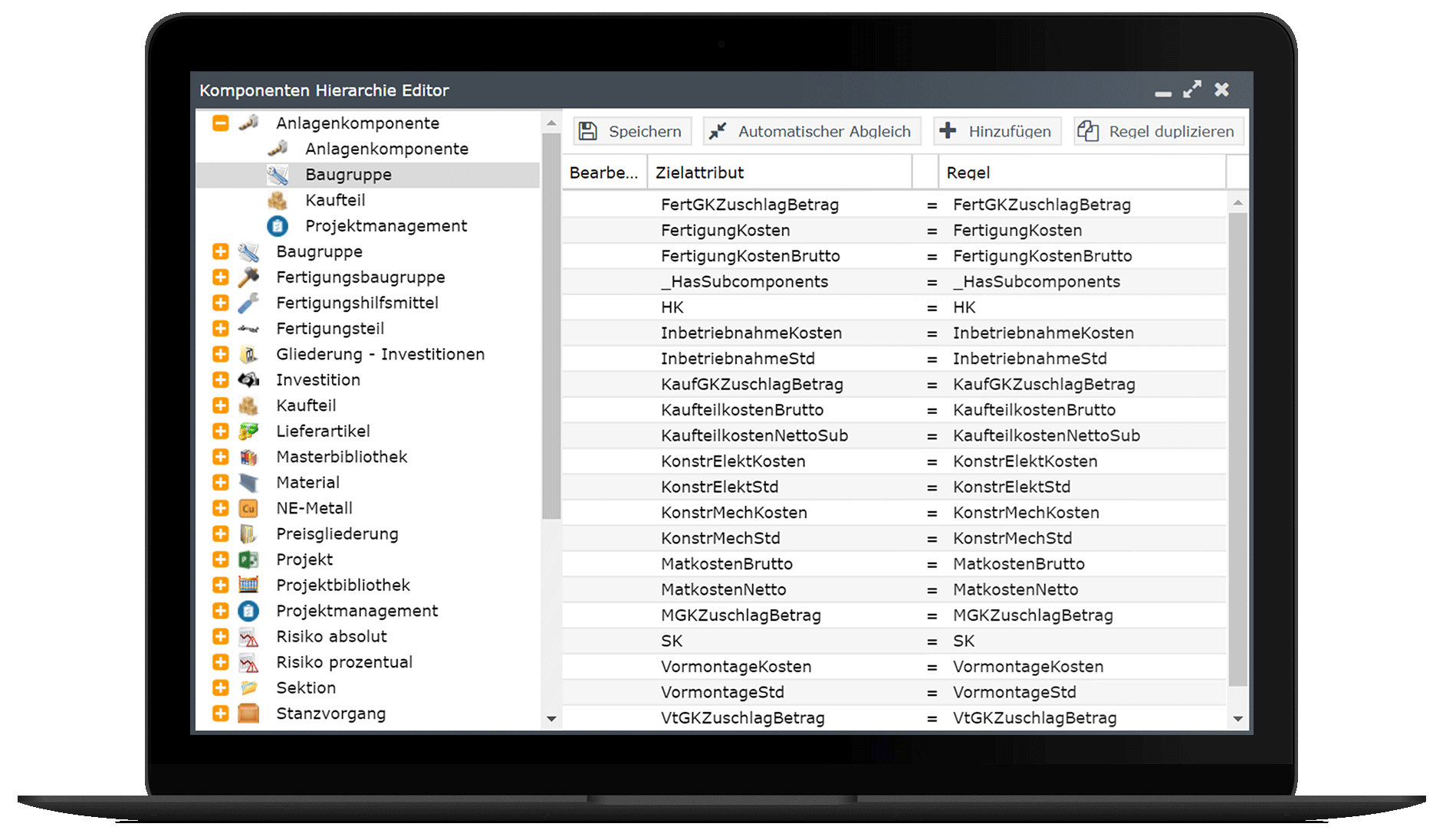Image resolution: width=1446 pixels, height=840 pixels.
Task: Select the _HasSubcomponents target attribute
Action: 744,281
